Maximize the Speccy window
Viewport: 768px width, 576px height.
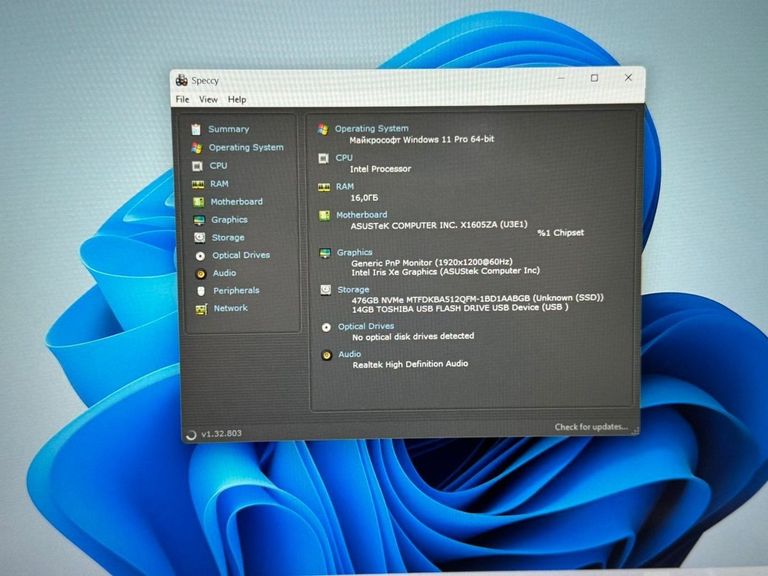[594, 78]
